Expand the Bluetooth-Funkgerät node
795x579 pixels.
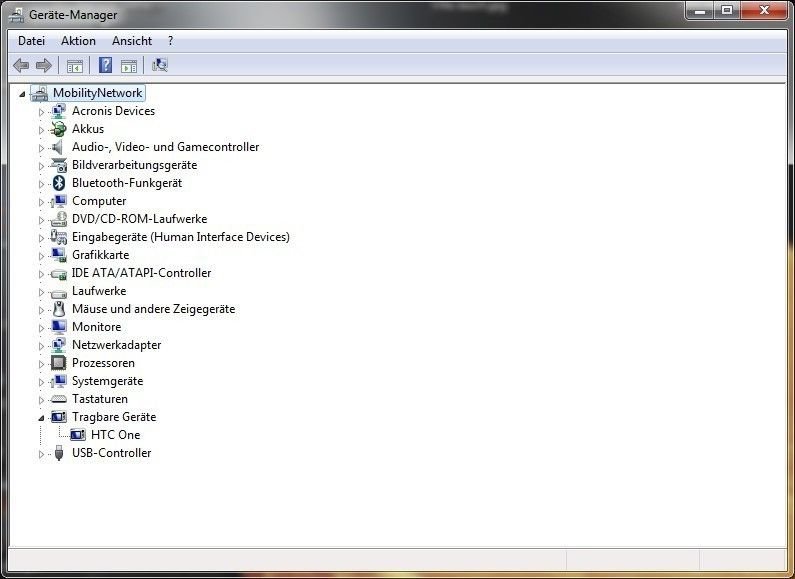42,184
